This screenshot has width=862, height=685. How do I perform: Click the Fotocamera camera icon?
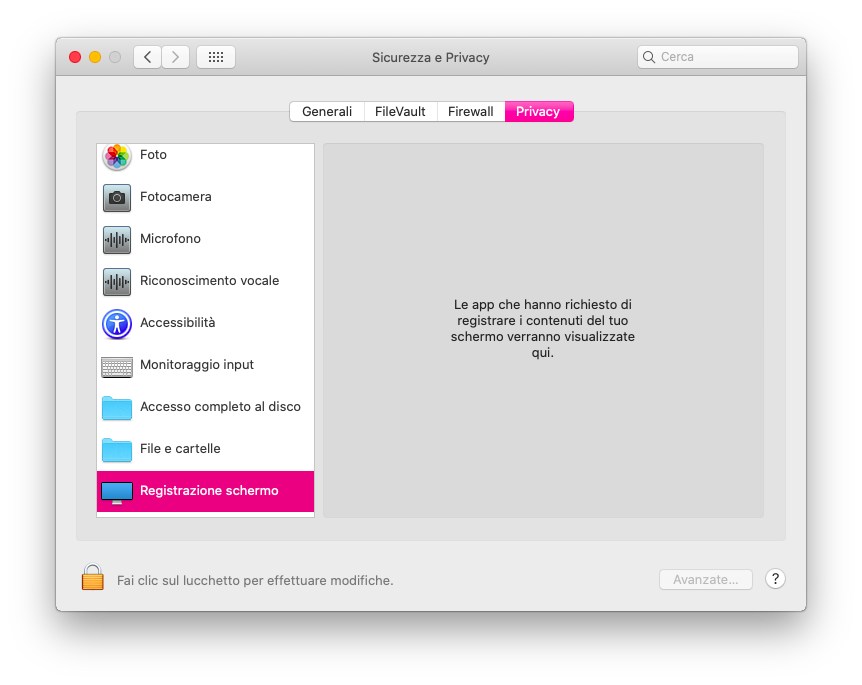[117, 198]
